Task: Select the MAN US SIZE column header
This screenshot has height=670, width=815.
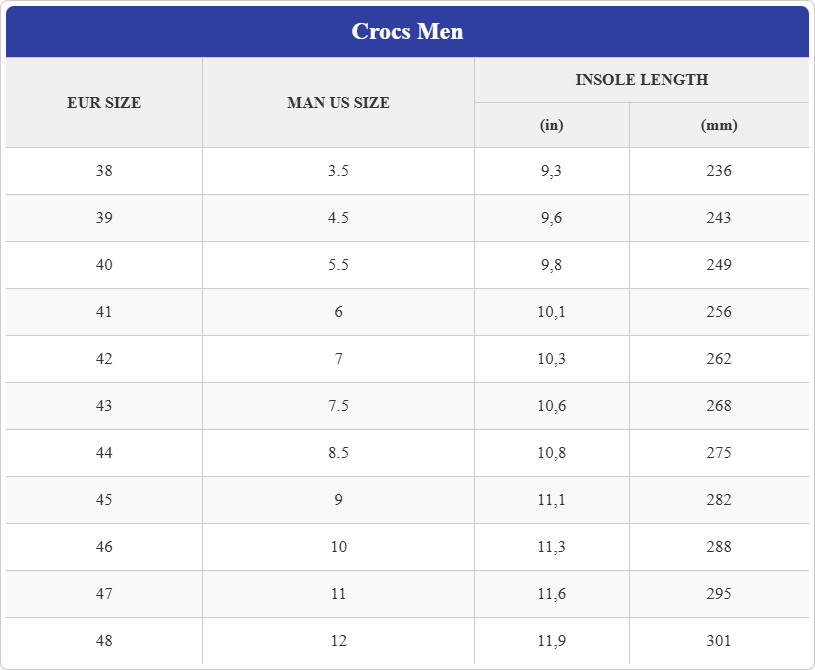Action: pyautogui.click(x=338, y=102)
